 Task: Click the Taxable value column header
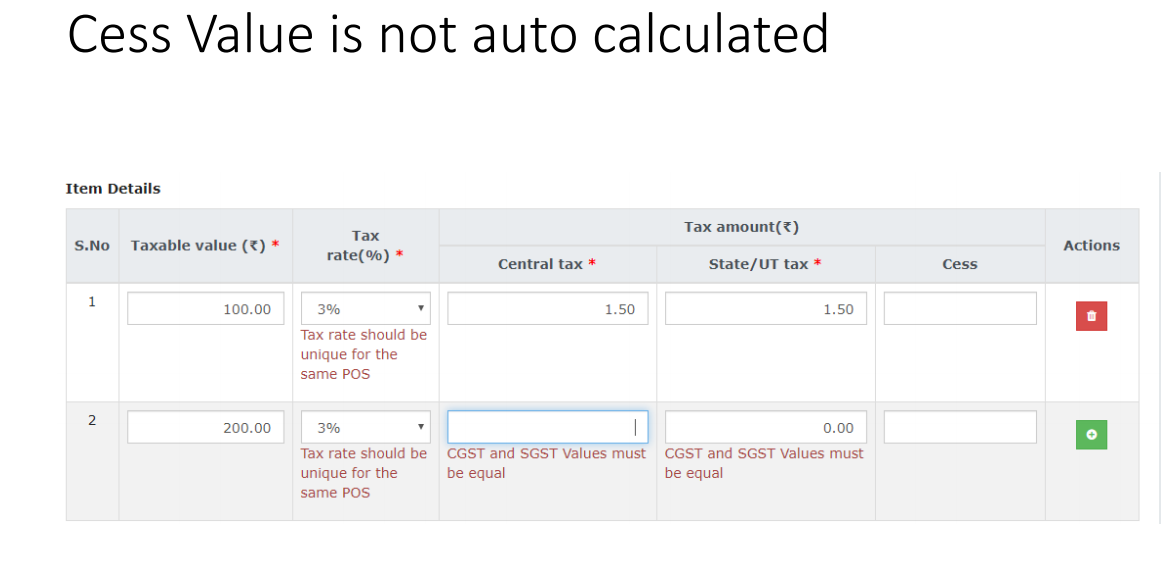(205, 245)
